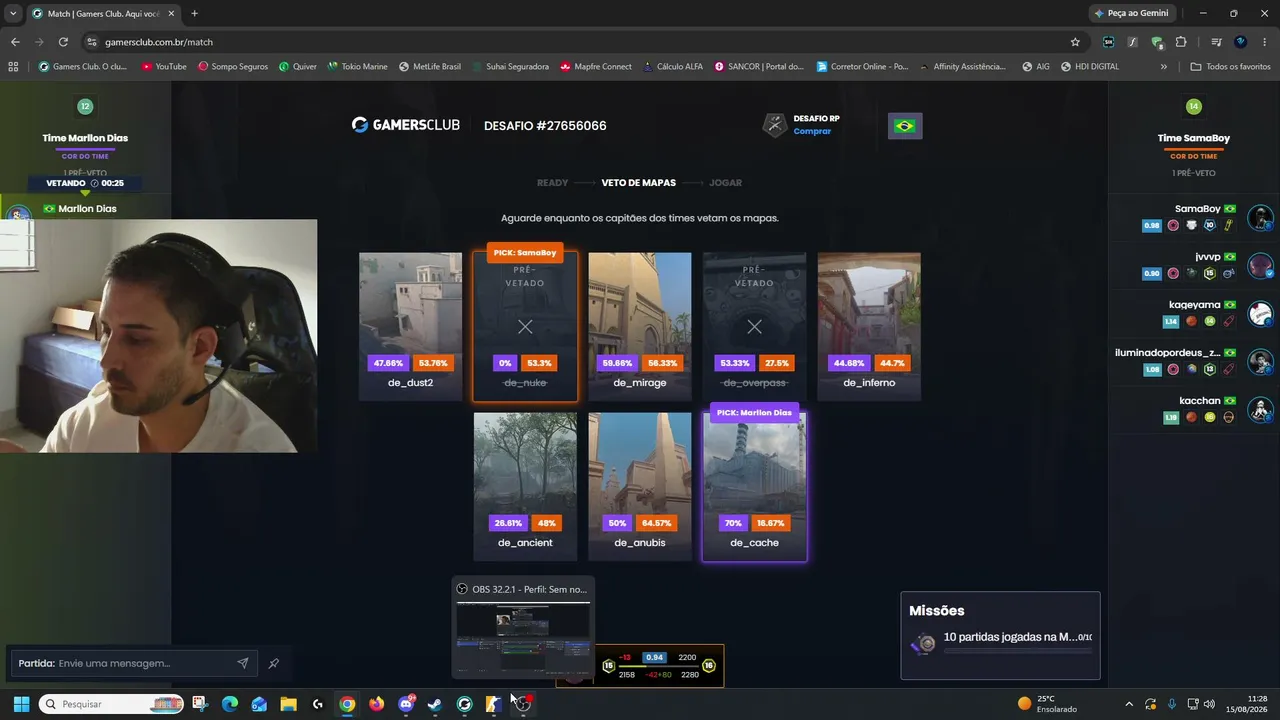
Task: Select the de_ancient map card
Action: [525, 486]
